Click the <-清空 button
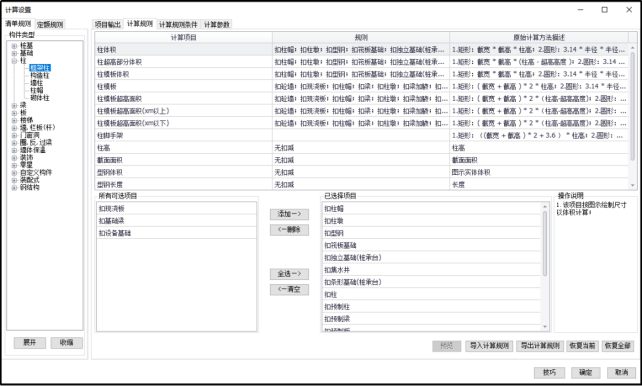 click(x=289, y=289)
